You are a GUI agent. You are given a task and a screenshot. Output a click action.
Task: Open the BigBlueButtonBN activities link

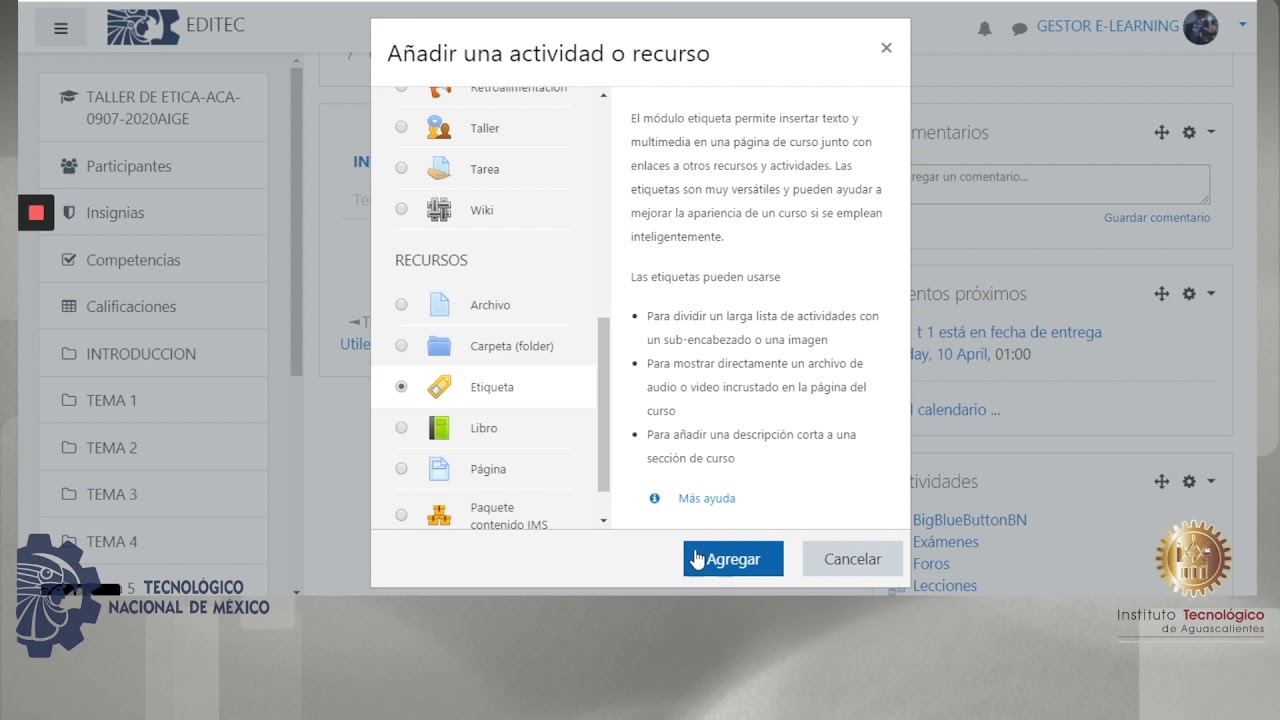970,520
